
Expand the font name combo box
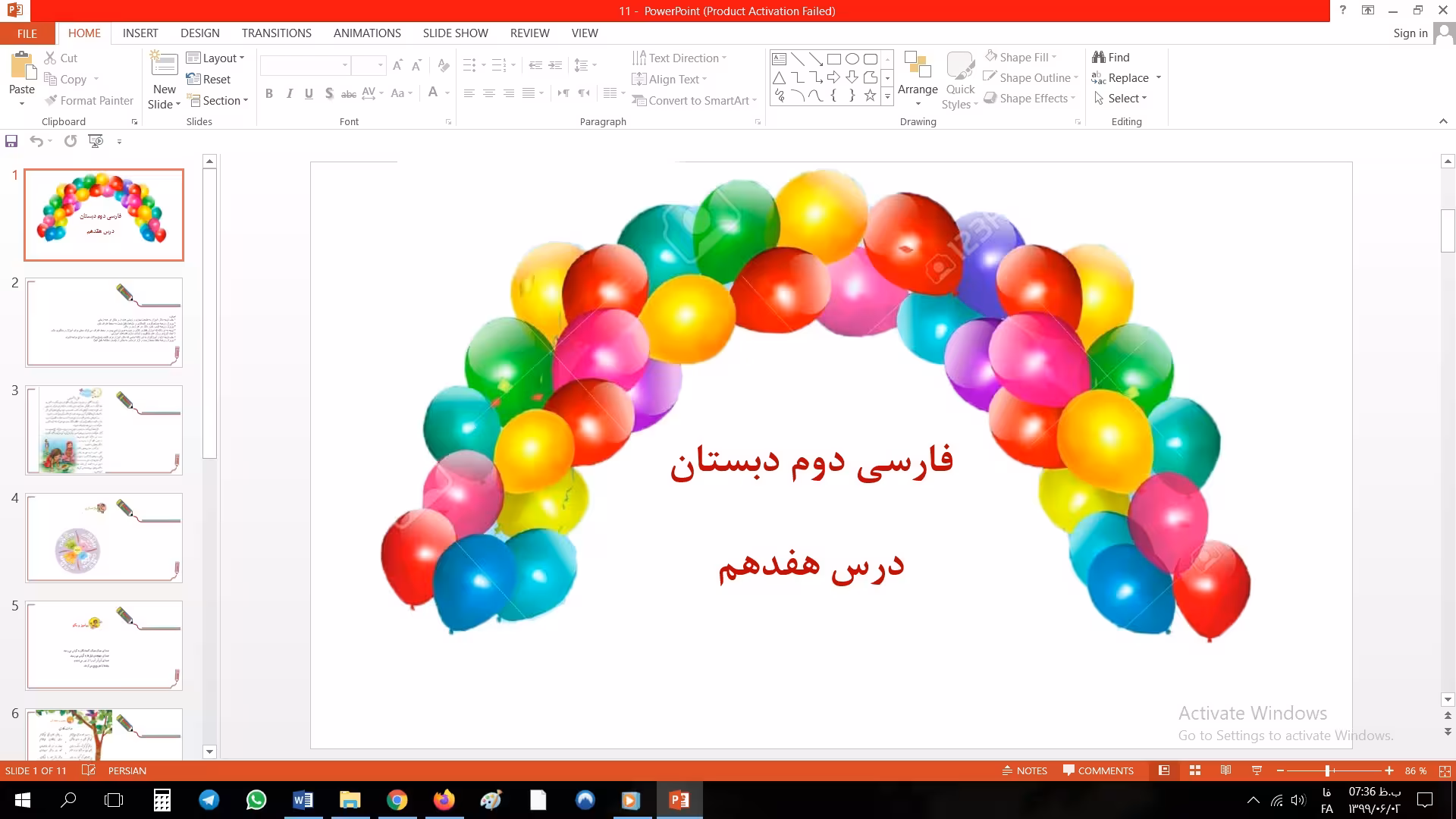coord(344,65)
